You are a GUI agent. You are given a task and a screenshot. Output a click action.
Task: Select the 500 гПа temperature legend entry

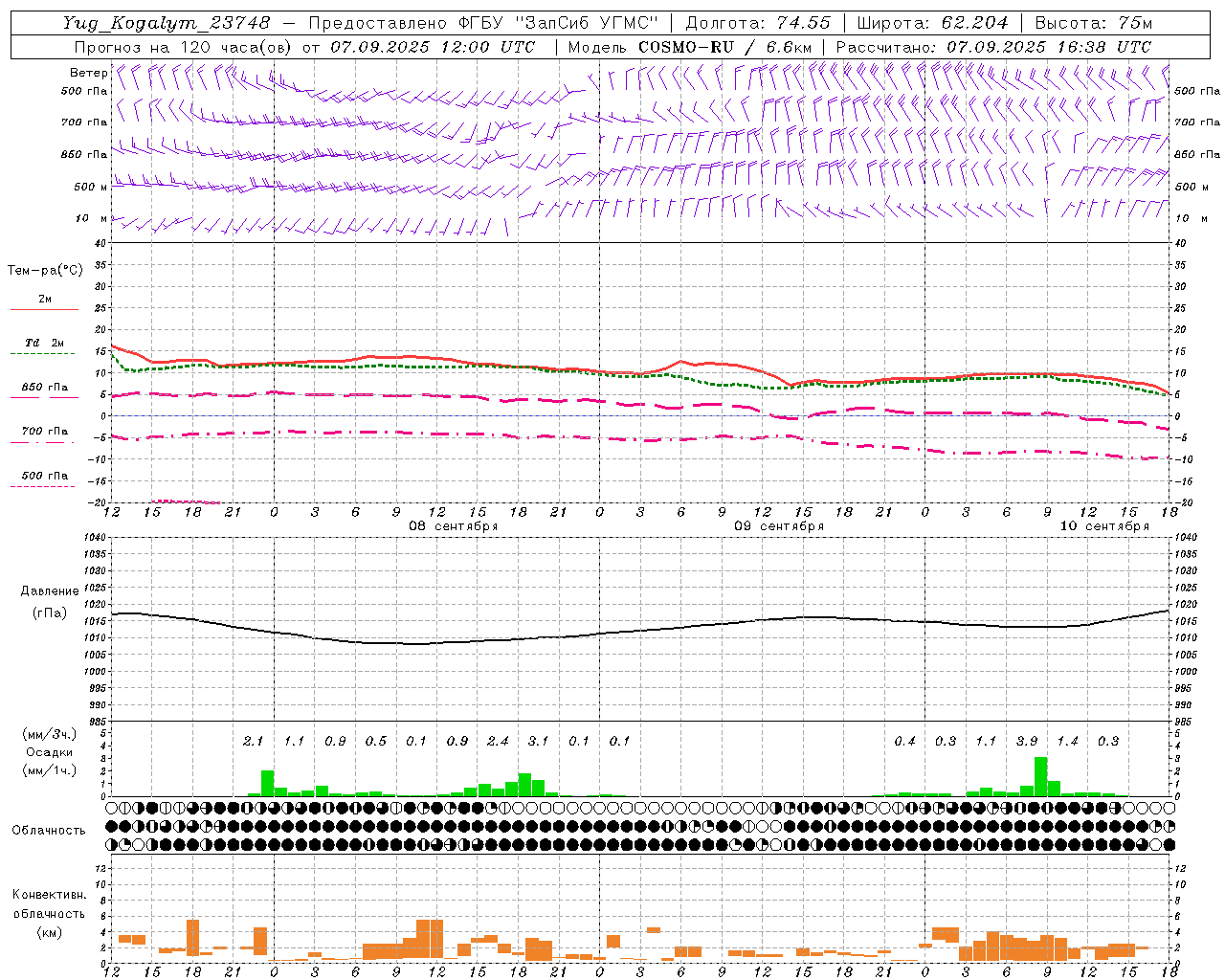[44, 476]
